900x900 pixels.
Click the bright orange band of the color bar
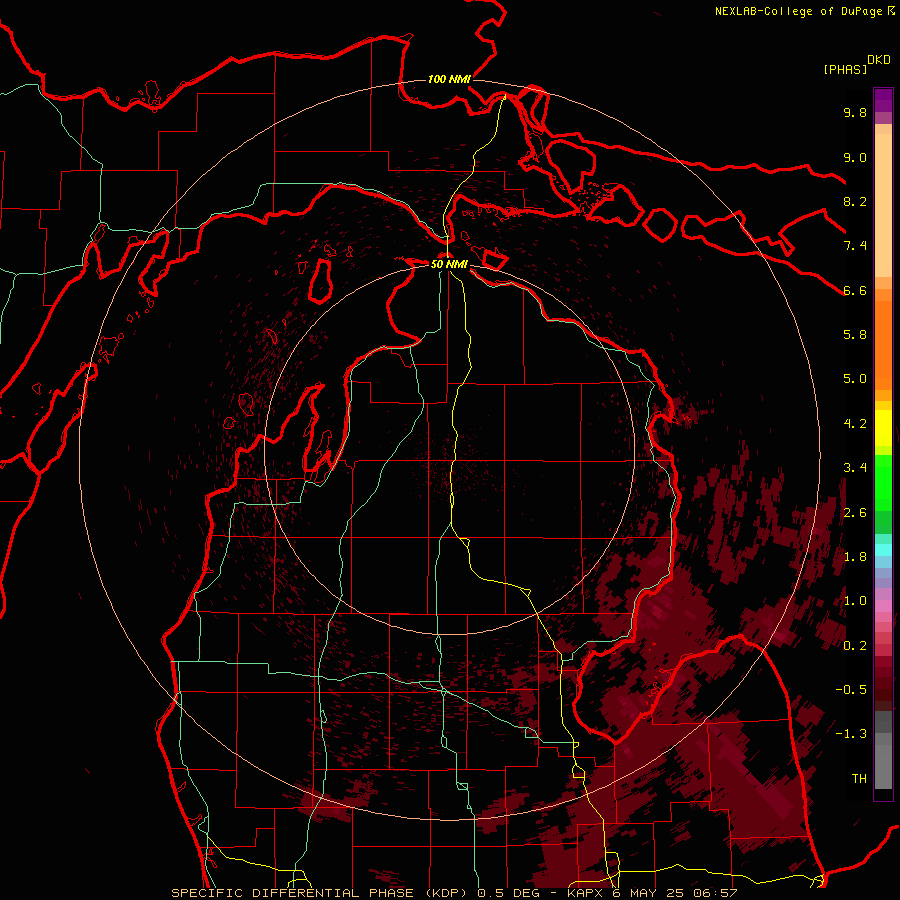click(883, 344)
